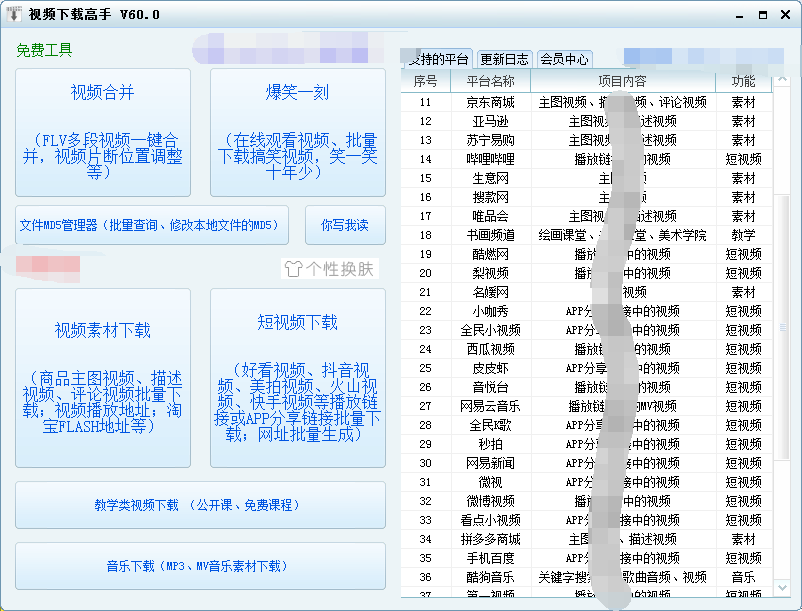The height and width of the screenshot is (611, 802).
Task: Select 苏宁易购 row
Action: tap(587, 140)
